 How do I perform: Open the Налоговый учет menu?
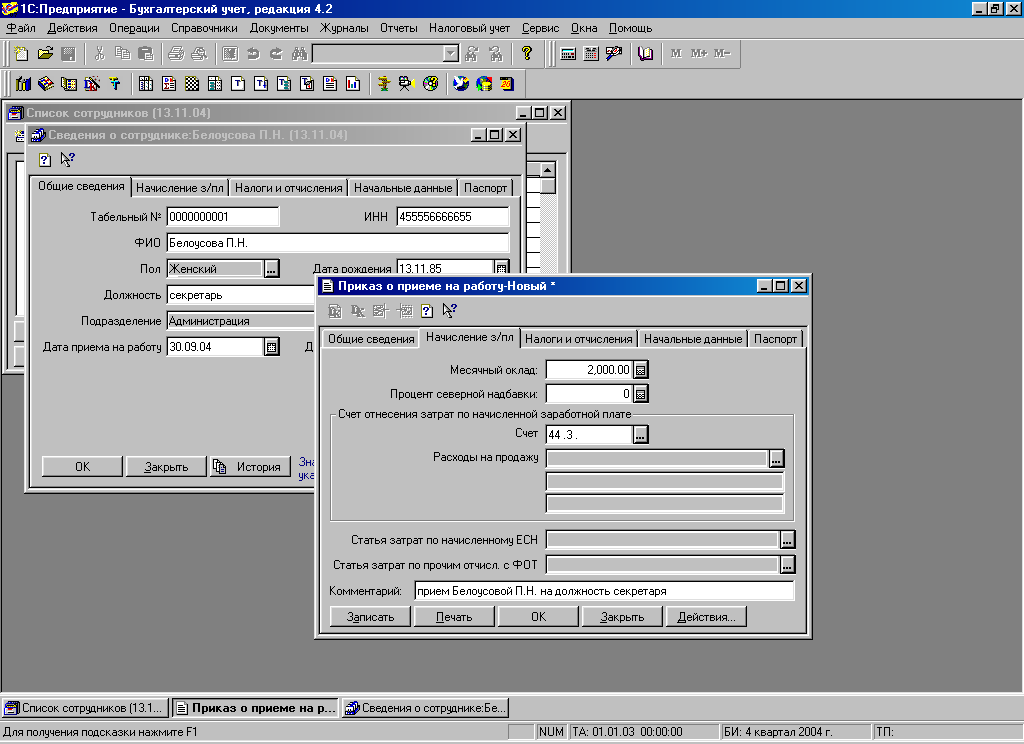470,28
